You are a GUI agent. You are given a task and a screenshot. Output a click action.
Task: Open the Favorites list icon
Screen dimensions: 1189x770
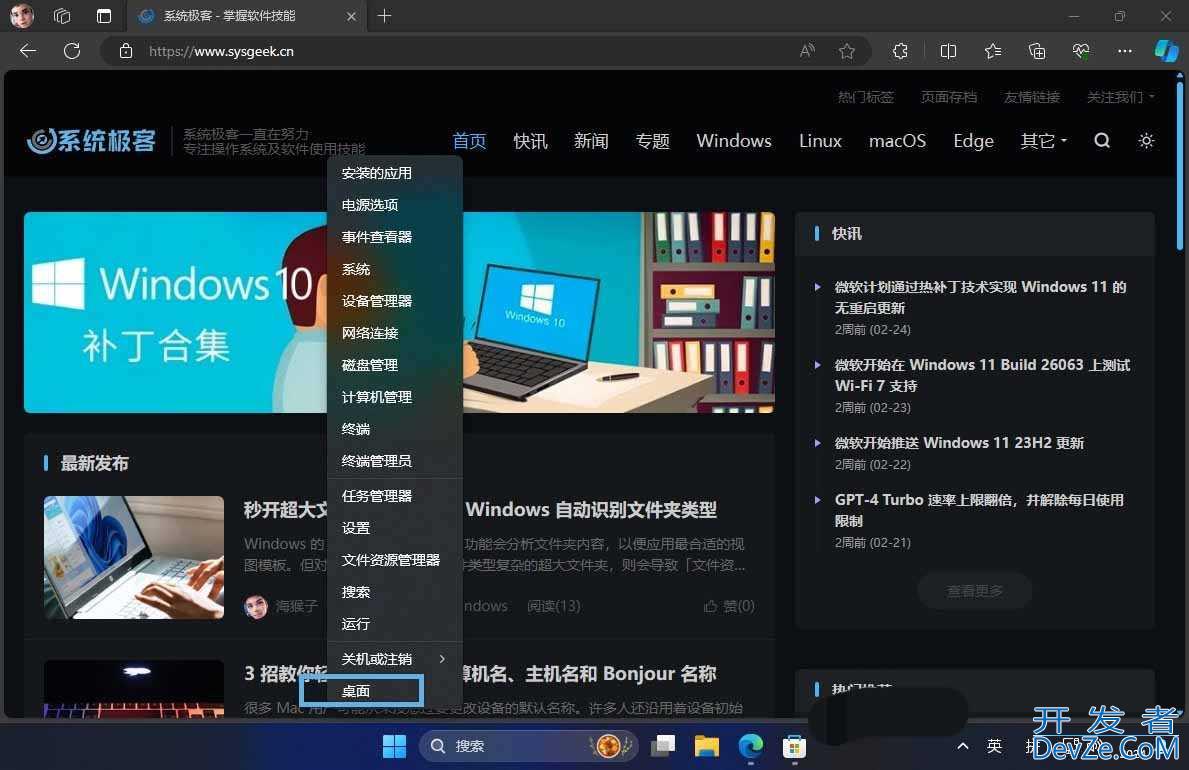tap(993, 51)
